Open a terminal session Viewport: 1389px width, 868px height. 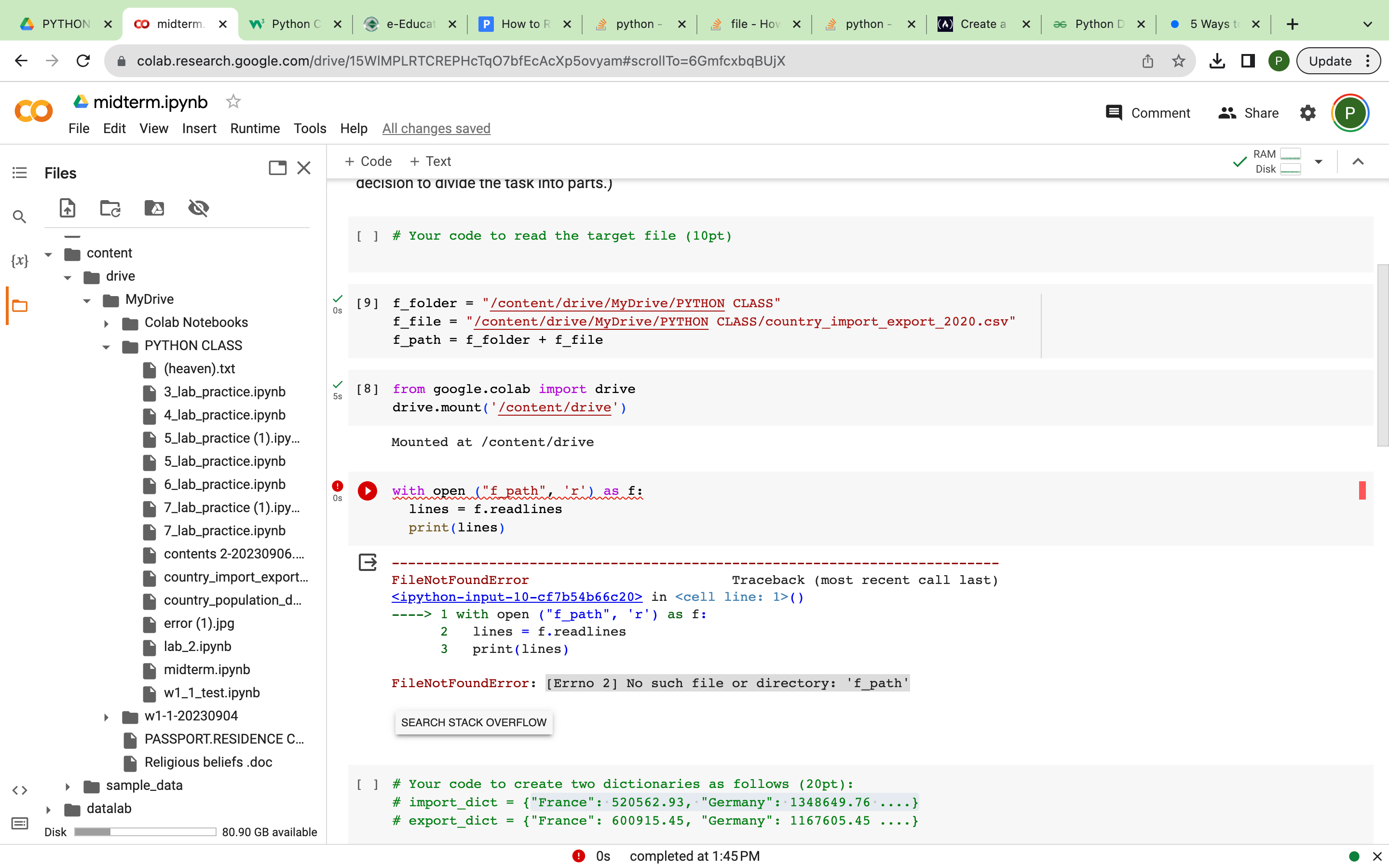pyautogui.click(x=19, y=823)
